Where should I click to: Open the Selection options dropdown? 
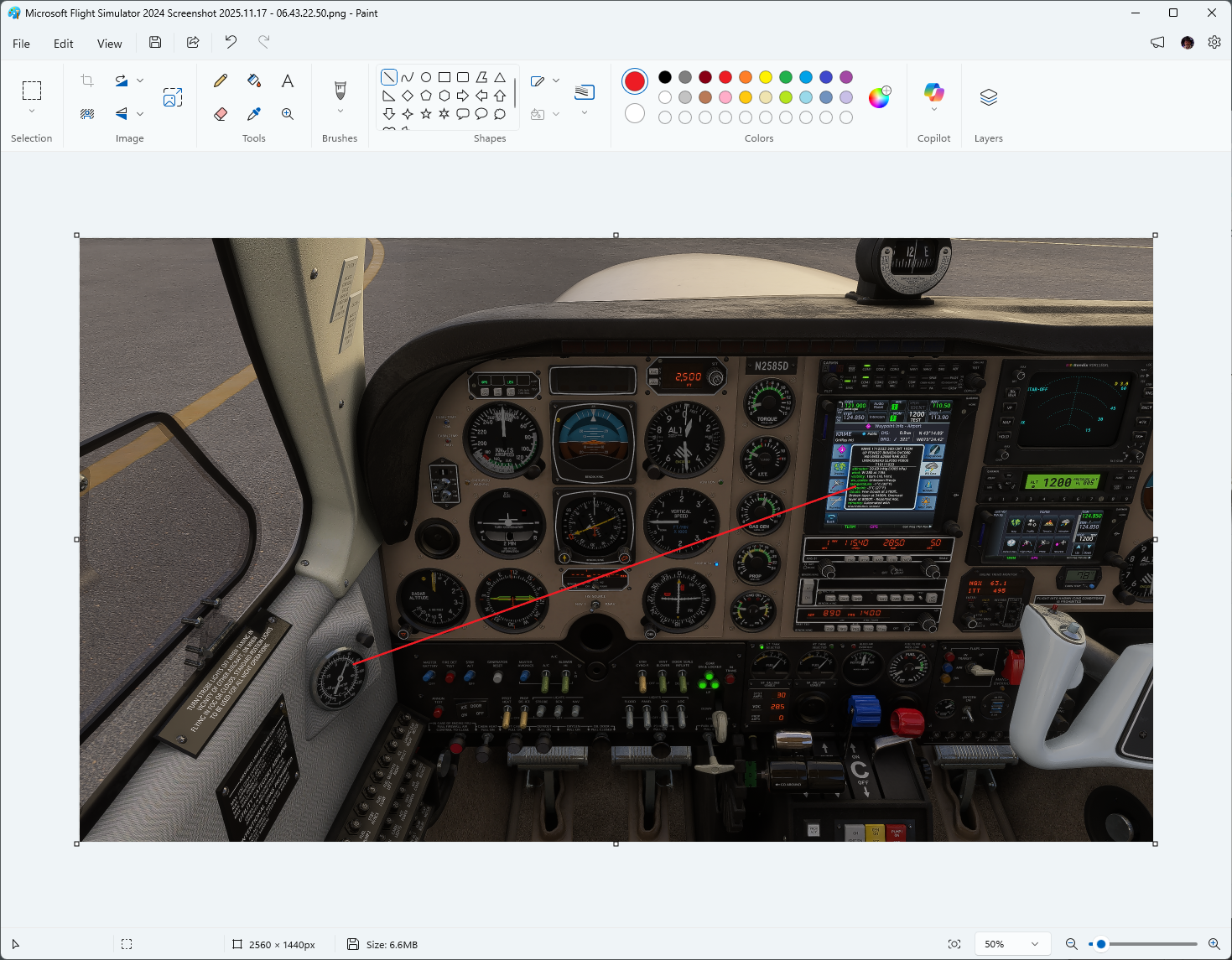tap(32, 110)
